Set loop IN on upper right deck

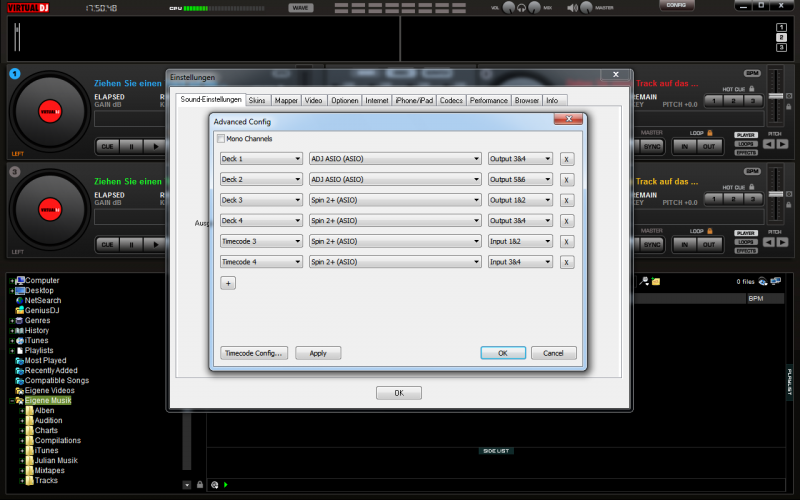pos(685,146)
